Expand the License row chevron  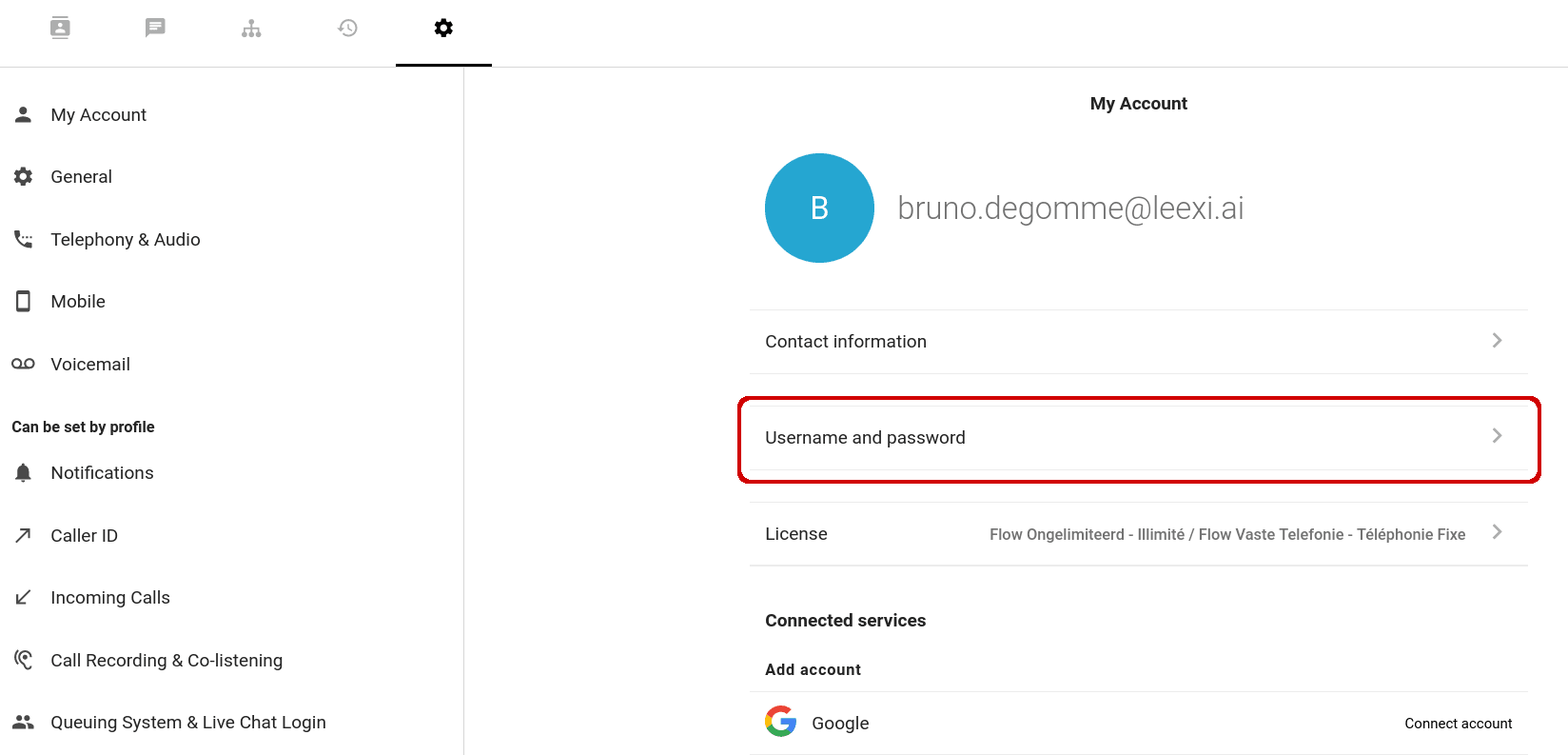tap(1497, 532)
